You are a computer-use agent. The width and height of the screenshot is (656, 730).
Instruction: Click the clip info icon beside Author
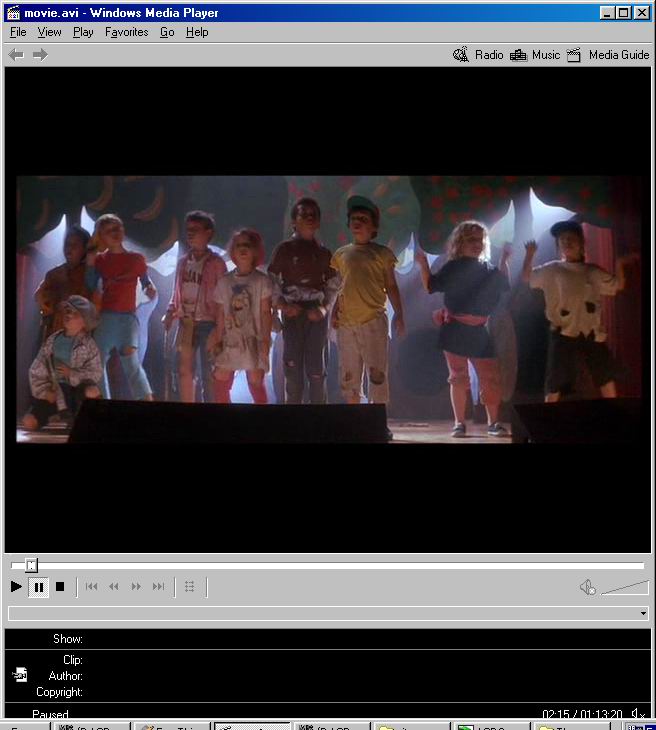20,675
